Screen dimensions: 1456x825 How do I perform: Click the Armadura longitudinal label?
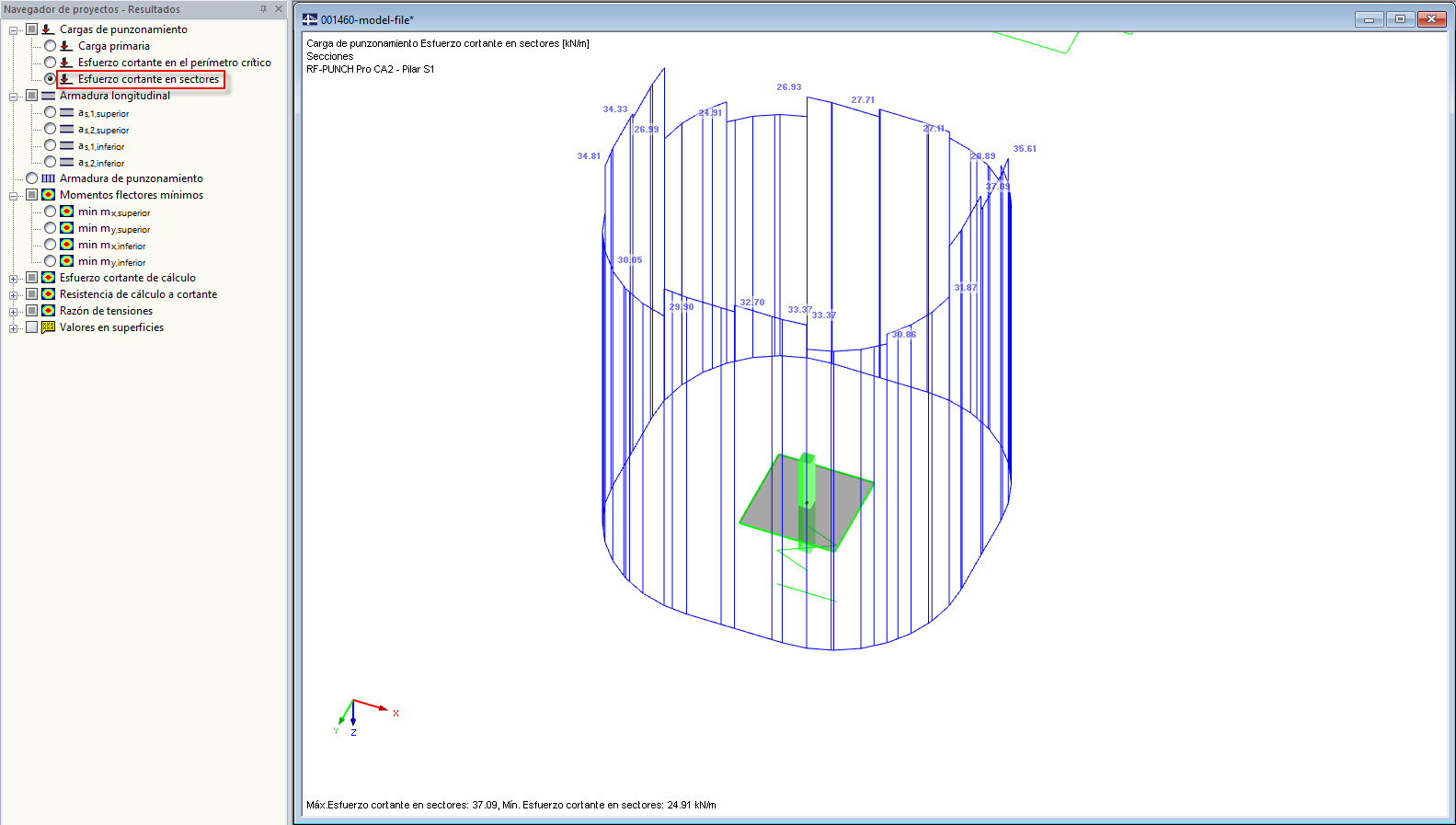click(x=115, y=96)
